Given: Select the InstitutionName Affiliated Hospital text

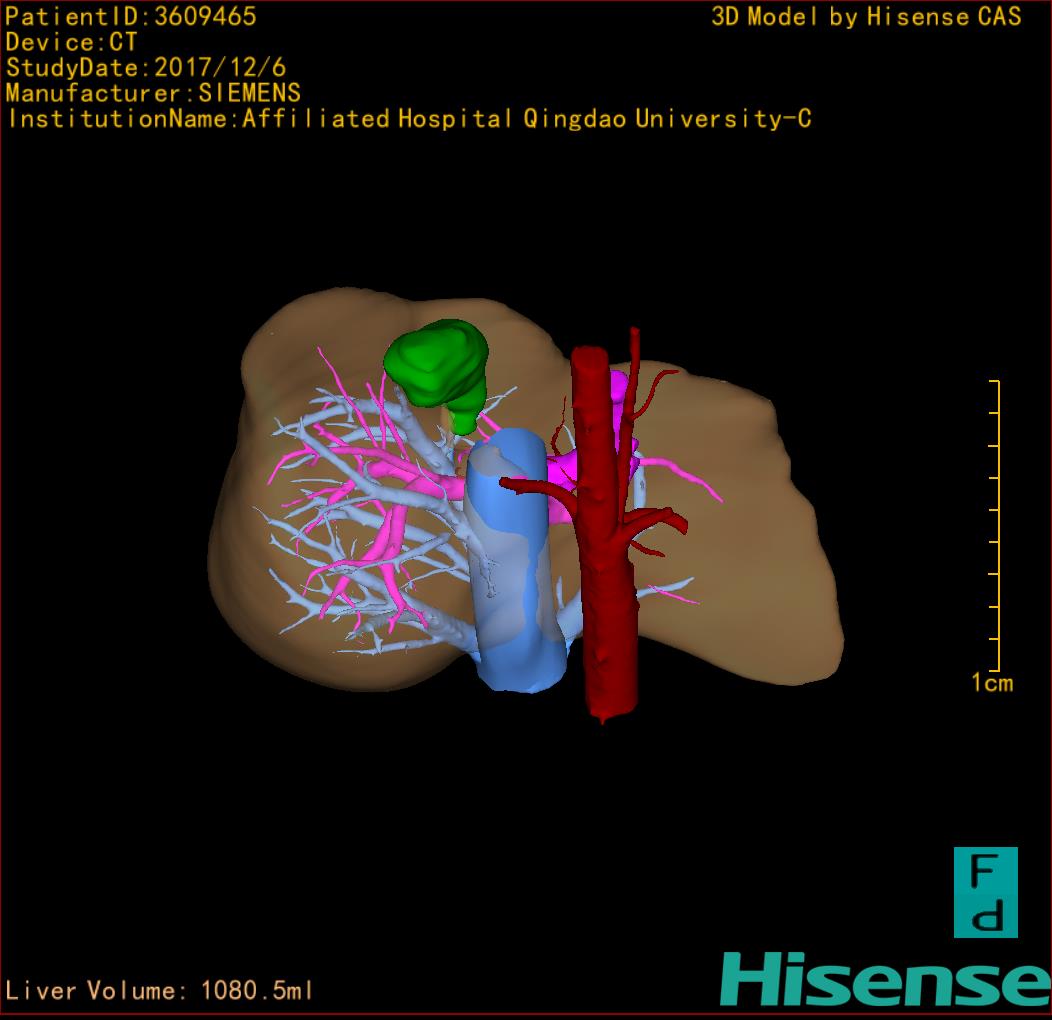Looking at the screenshot, I should [409, 119].
